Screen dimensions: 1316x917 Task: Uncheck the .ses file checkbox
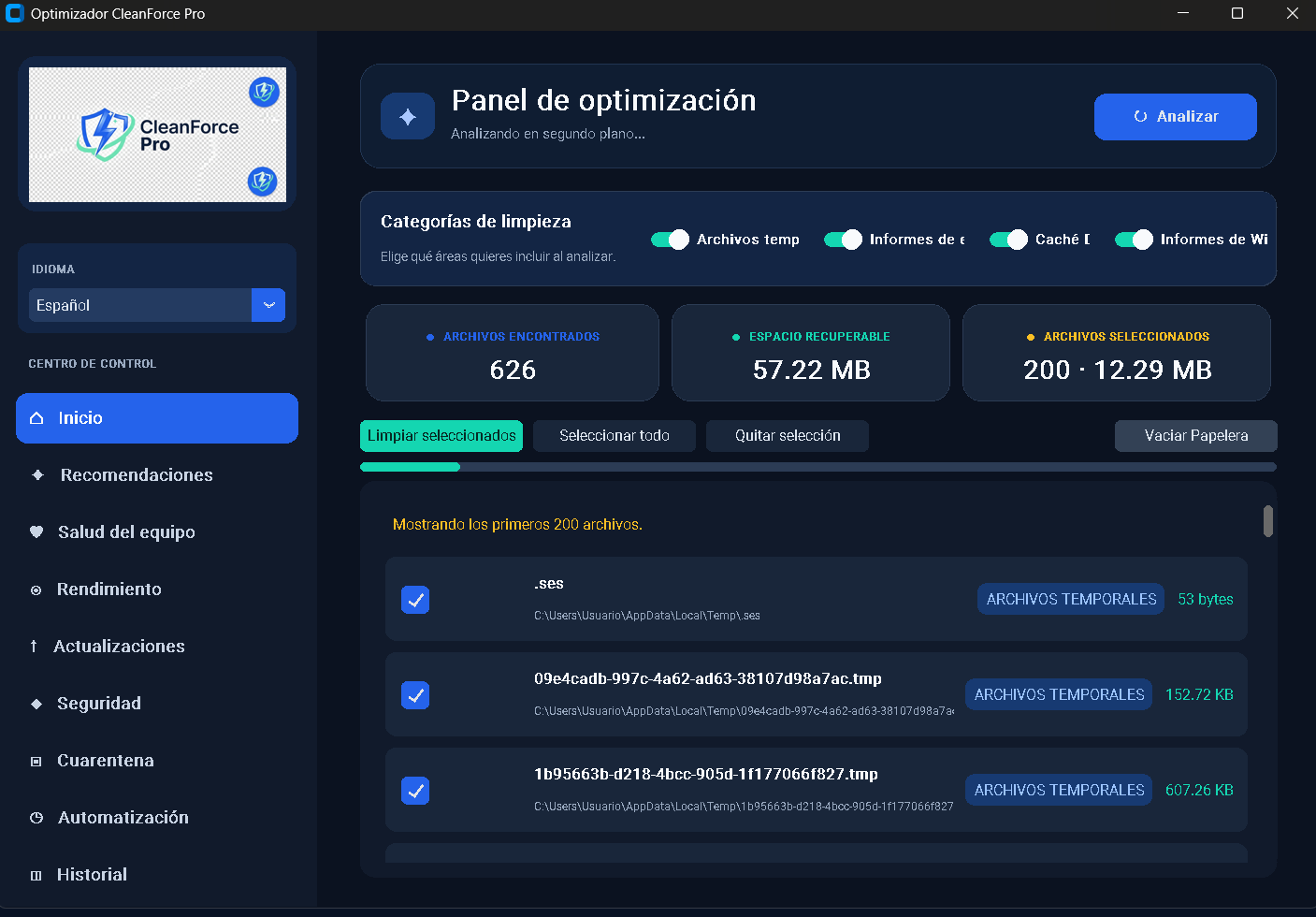click(415, 600)
